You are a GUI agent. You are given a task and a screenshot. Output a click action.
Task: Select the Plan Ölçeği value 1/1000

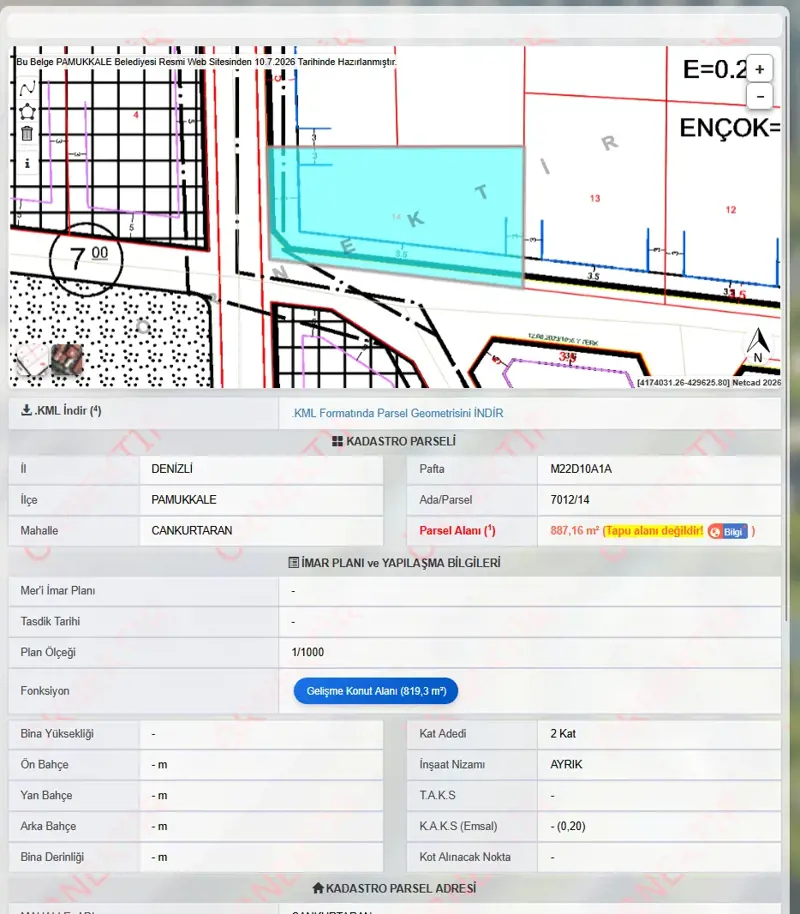[x=308, y=652]
